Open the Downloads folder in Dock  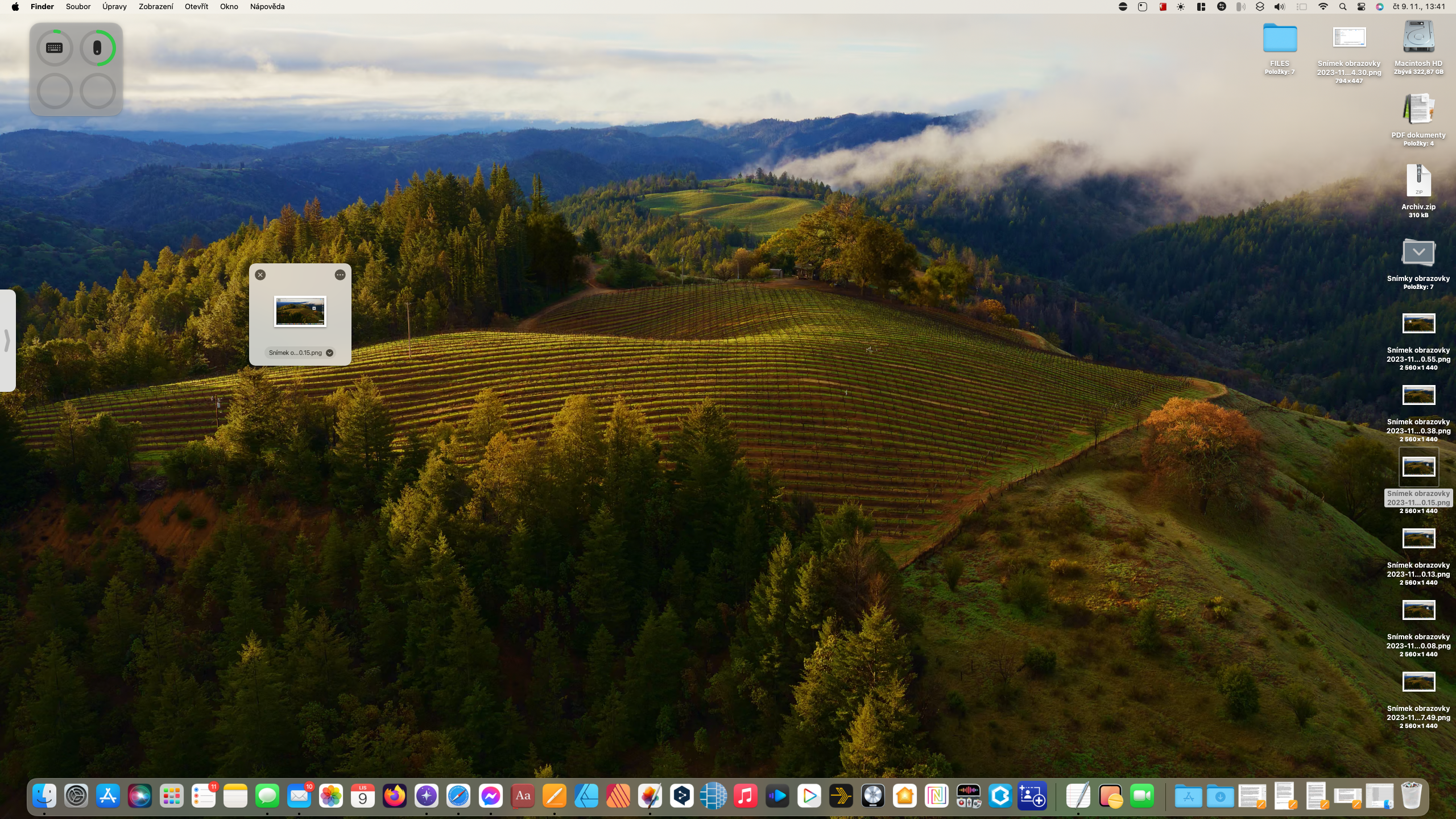tap(1220, 796)
